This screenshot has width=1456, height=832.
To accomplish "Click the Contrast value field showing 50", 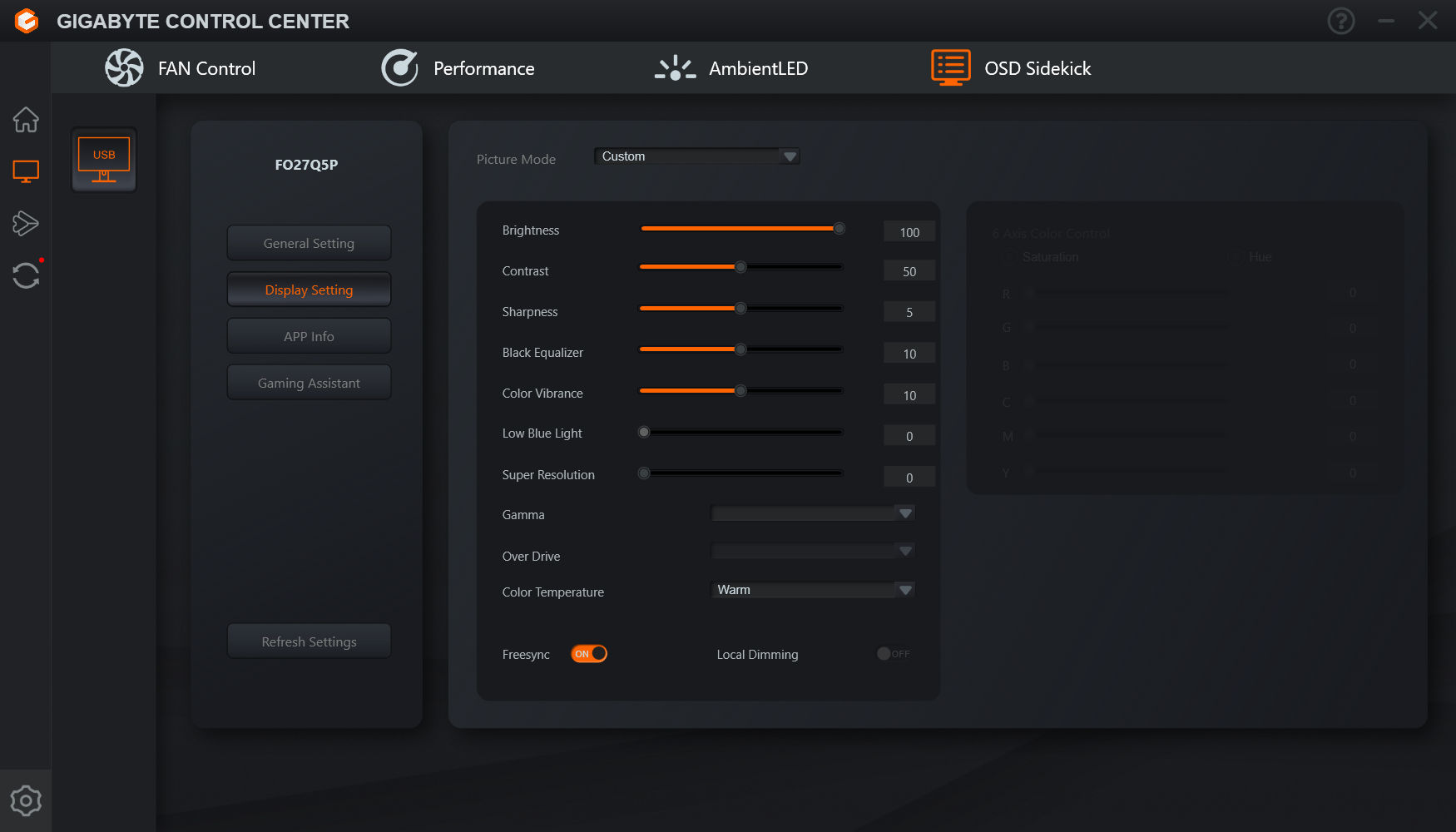I will pos(909,271).
